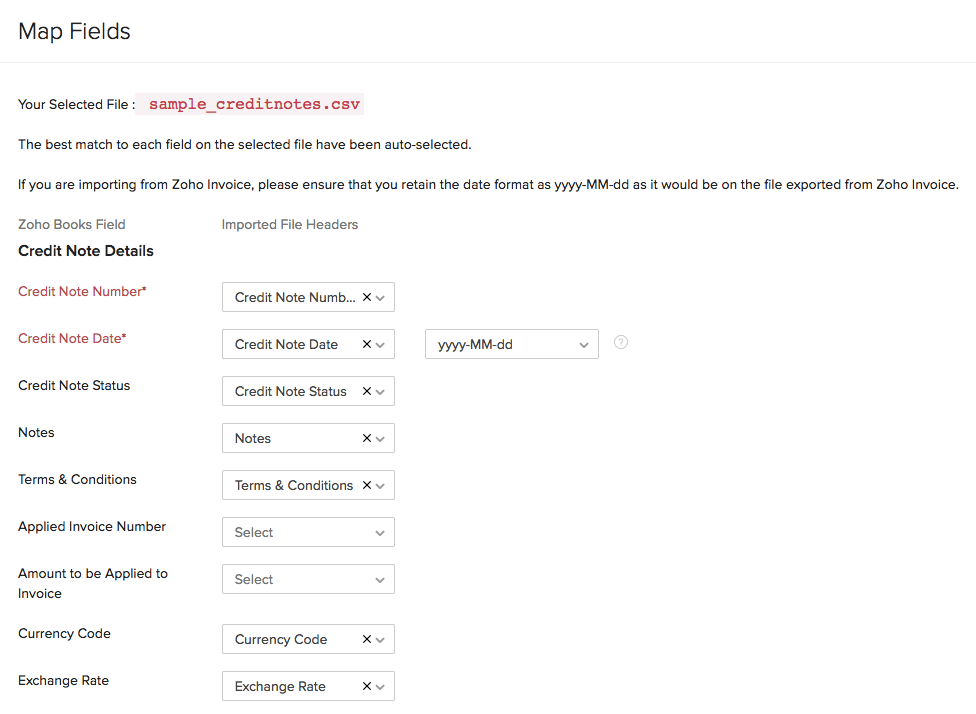
Task: Clear the Notes field mapping
Action: [366, 438]
